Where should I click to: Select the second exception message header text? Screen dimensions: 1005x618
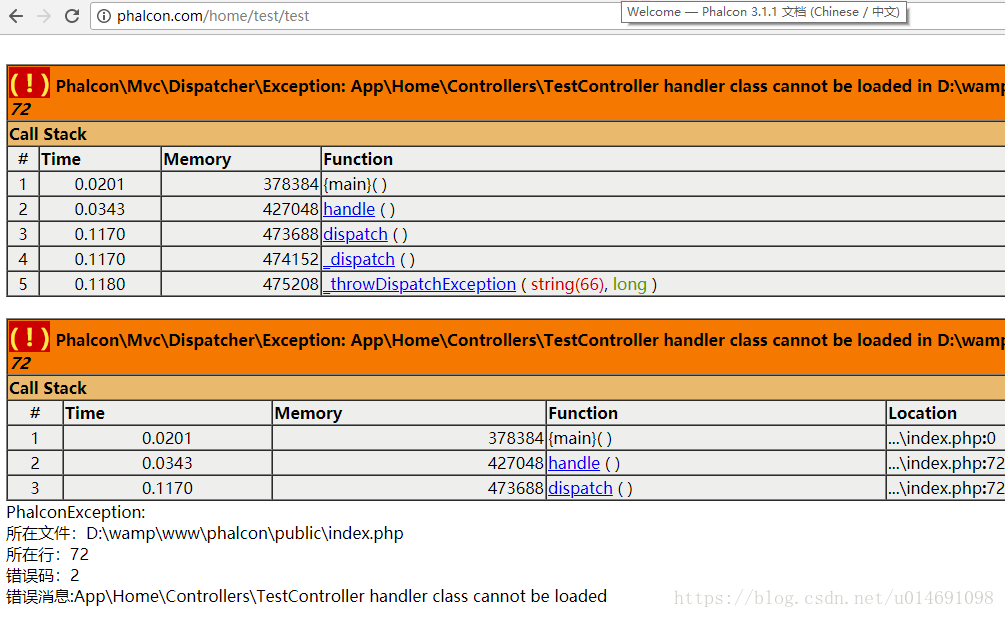[x=530, y=340]
